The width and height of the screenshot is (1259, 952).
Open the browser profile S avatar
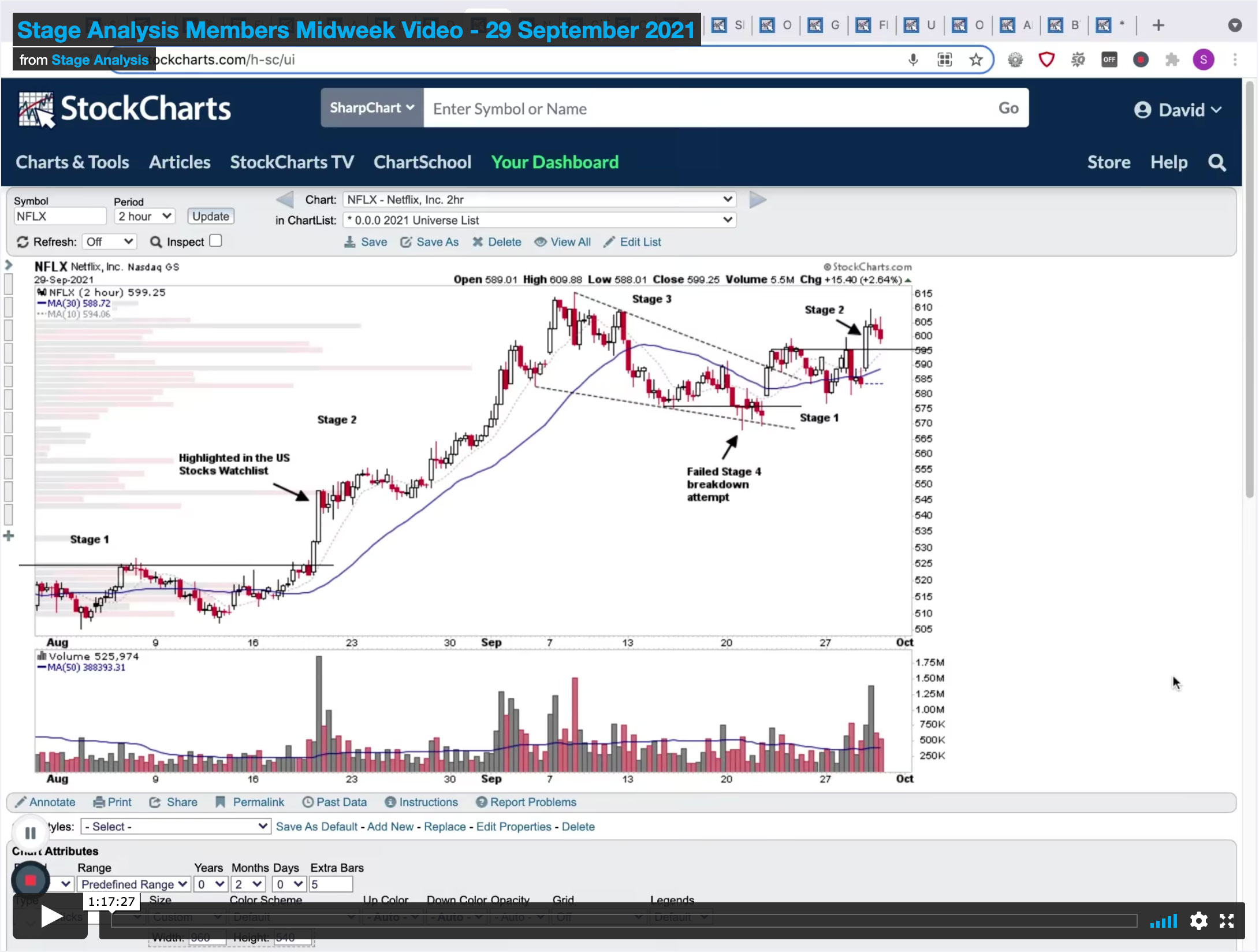(1204, 59)
